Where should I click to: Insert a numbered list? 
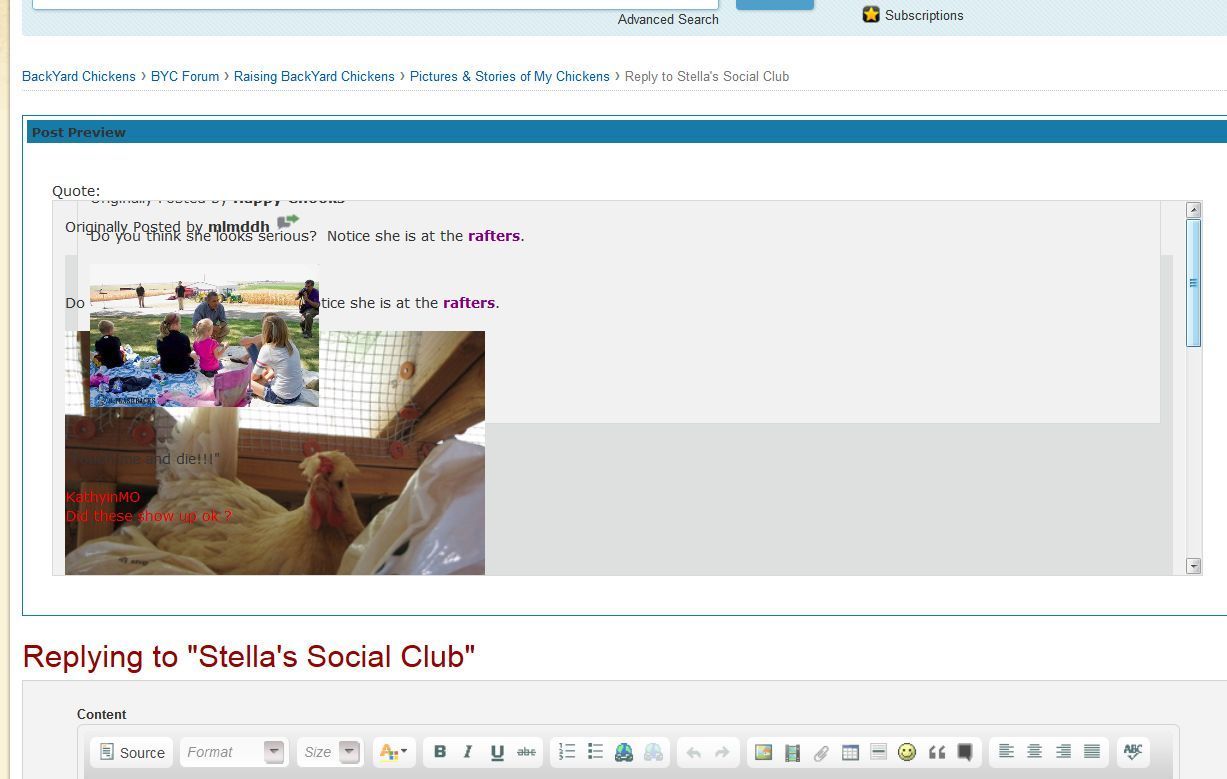click(567, 752)
